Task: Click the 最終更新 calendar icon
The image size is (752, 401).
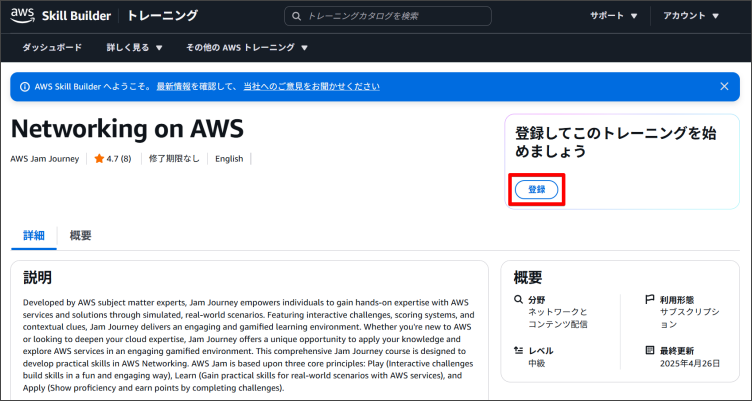Action: pos(650,351)
